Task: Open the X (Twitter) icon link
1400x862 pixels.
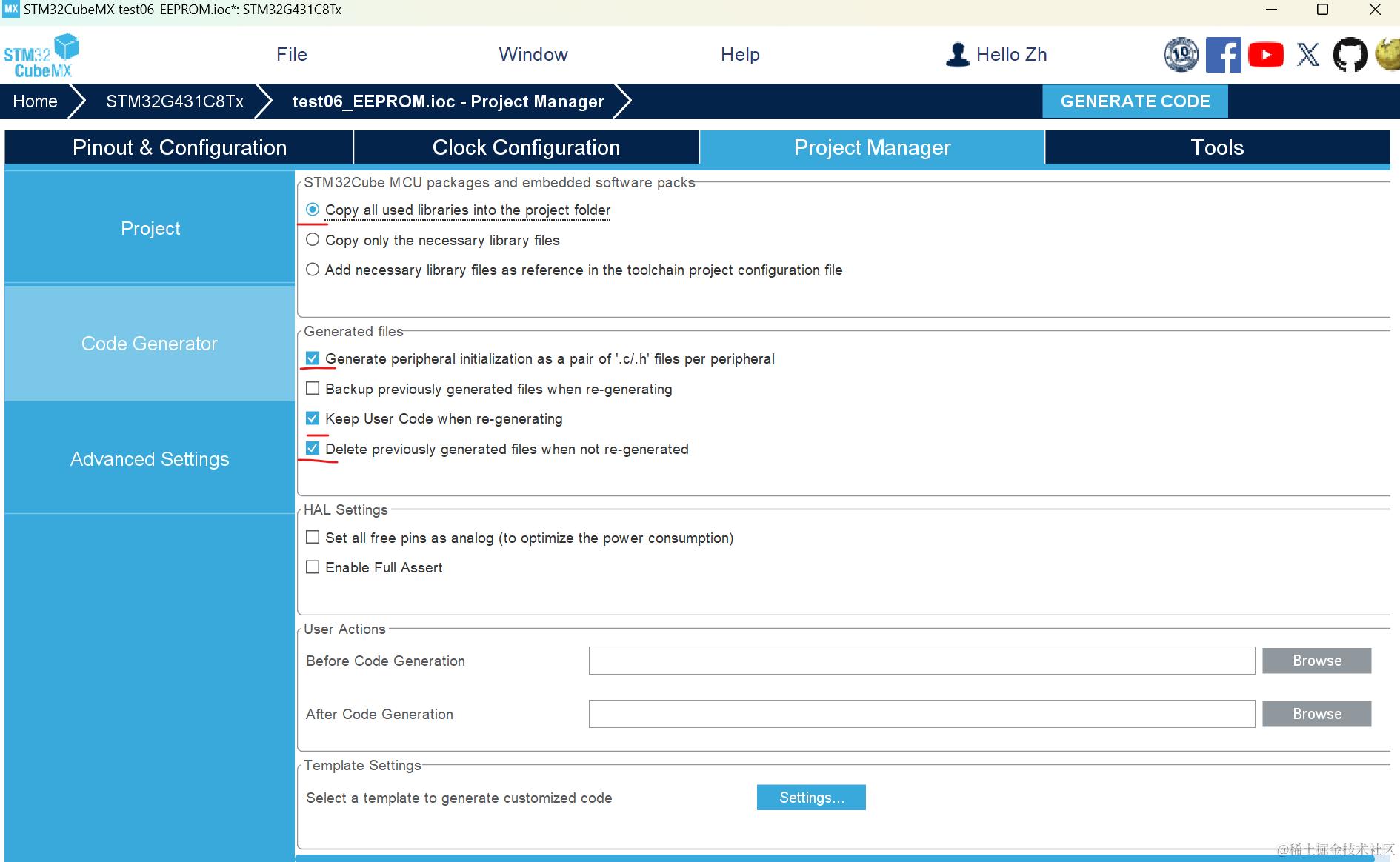Action: click(1308, 55)
